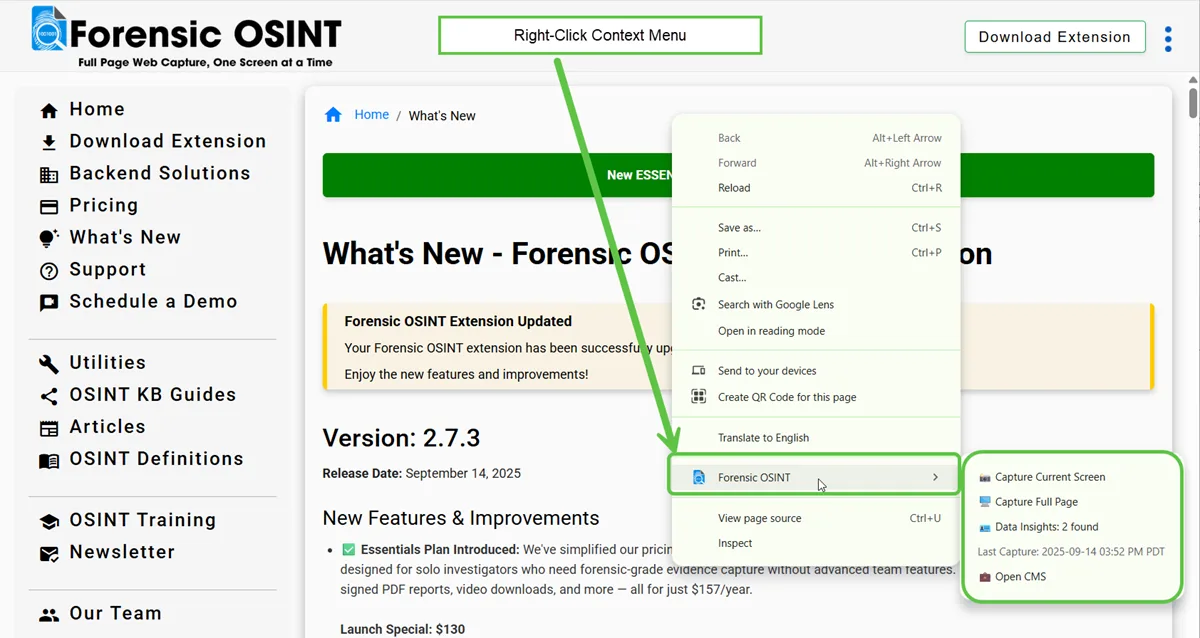Click the Forensic OSINT logo
This screenshot has width=1200, height=638.
tap(186, 37)
